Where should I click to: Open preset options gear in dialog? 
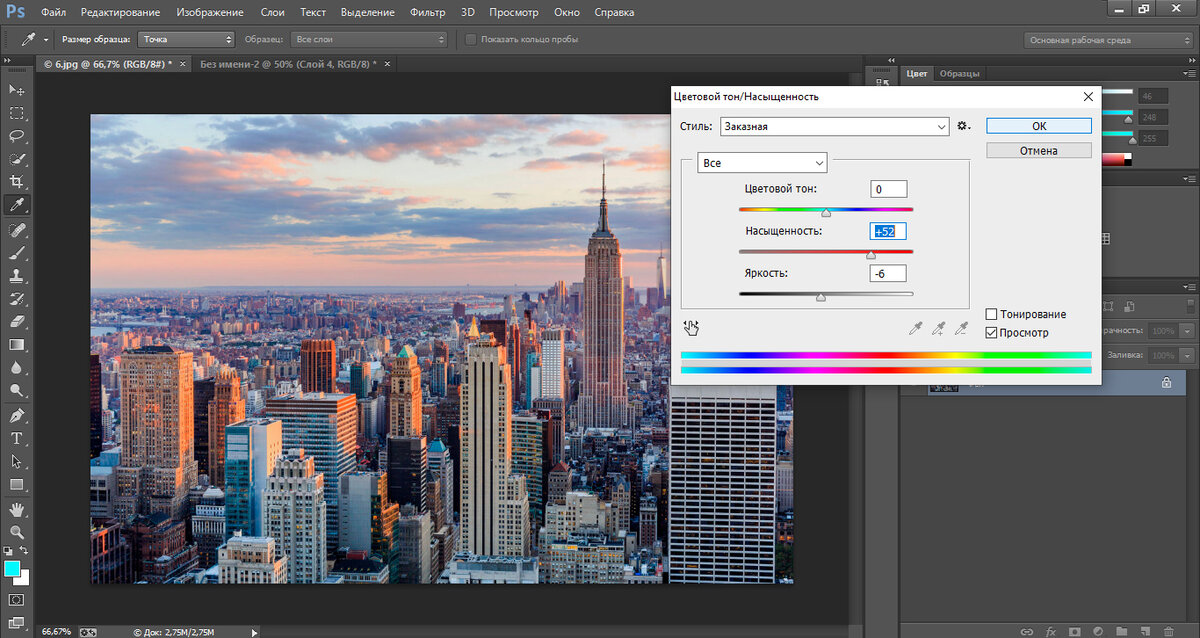(963, 126)
